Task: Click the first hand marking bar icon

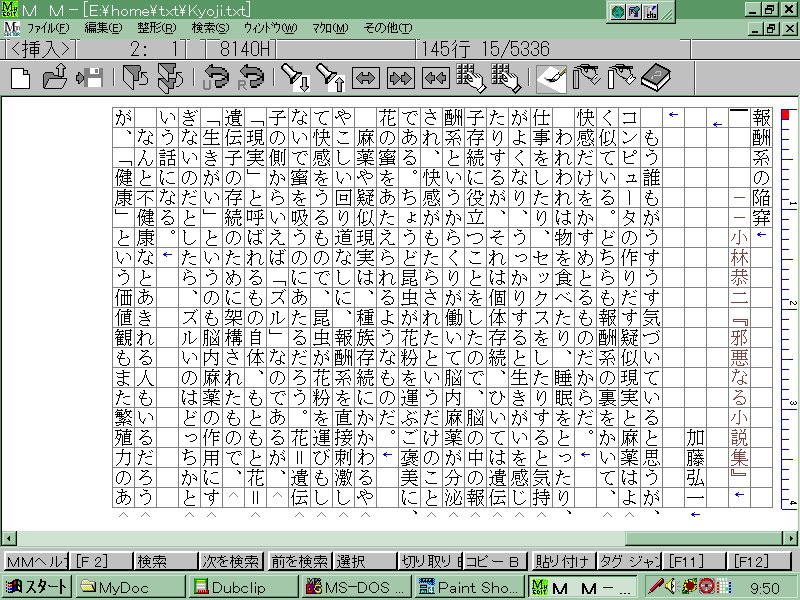Action: 586,78
